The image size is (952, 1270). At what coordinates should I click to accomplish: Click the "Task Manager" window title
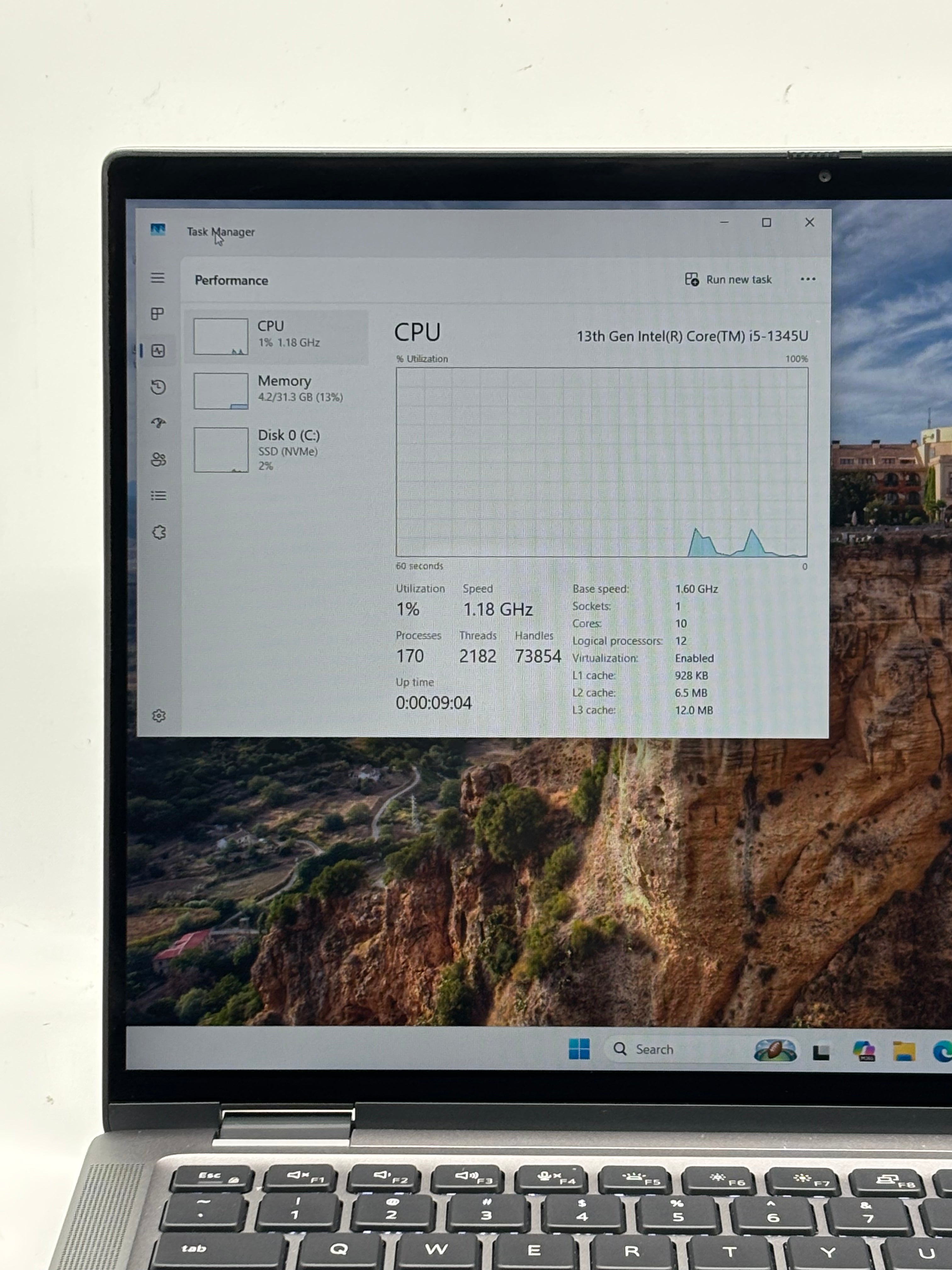click(x=221, y=232)
